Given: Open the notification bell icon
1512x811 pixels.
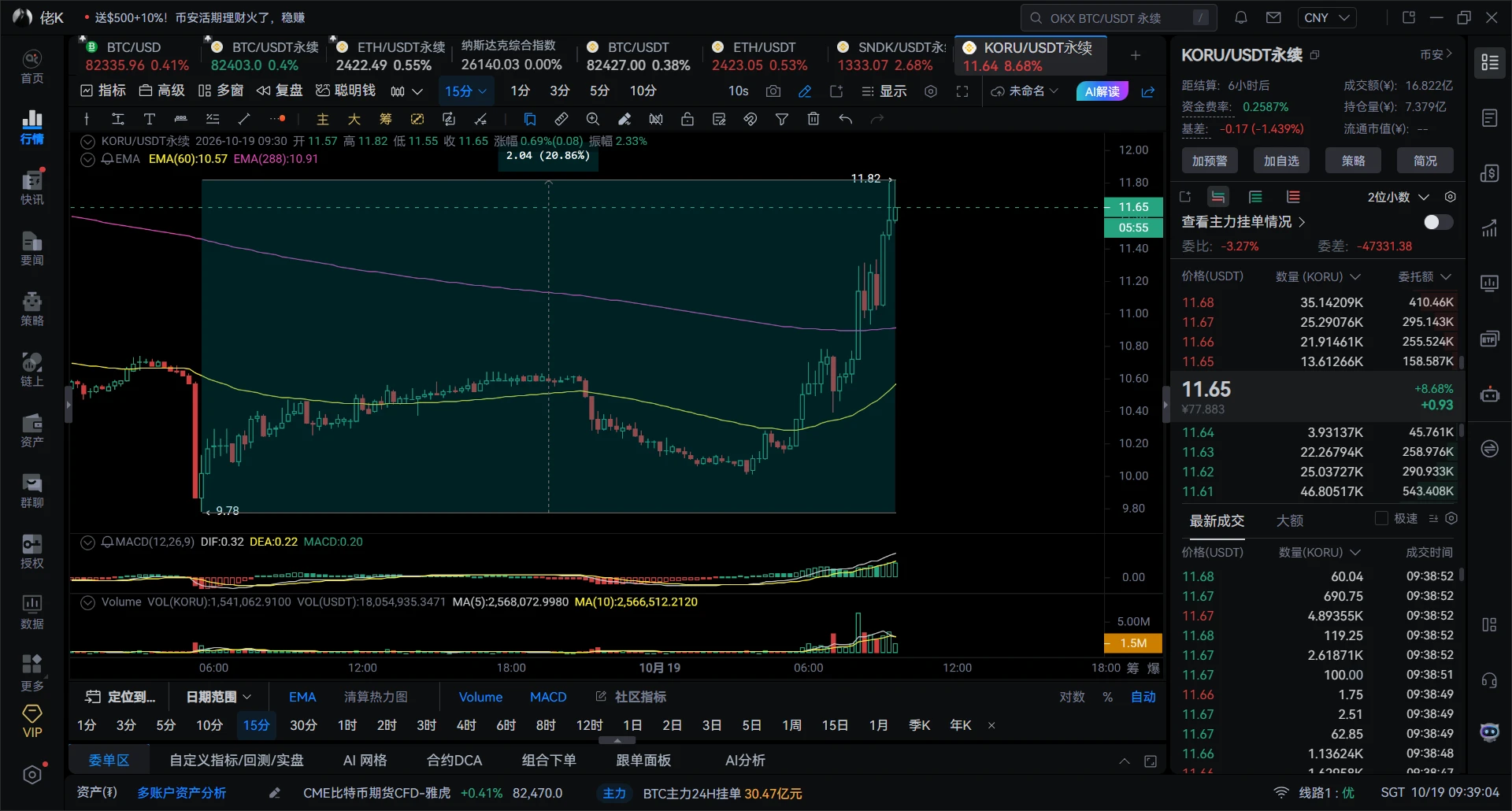Looking at the screenshot, I should point(1241,17).
